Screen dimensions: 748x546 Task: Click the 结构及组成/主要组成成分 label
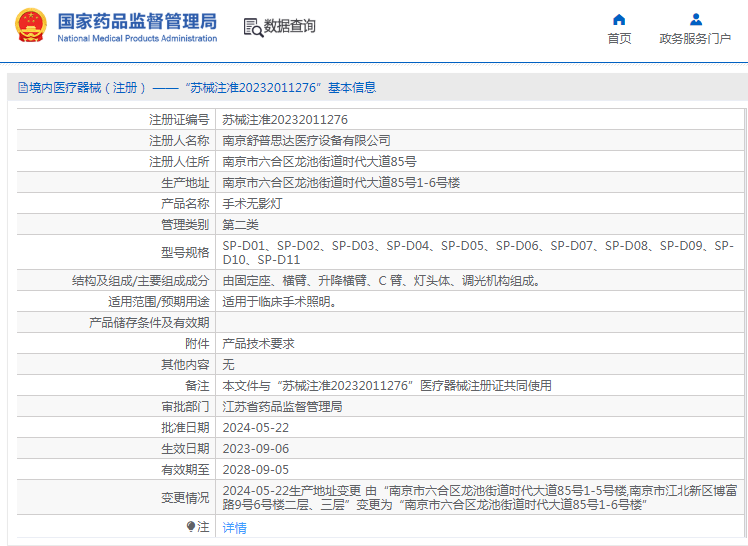tap(141, 281)
